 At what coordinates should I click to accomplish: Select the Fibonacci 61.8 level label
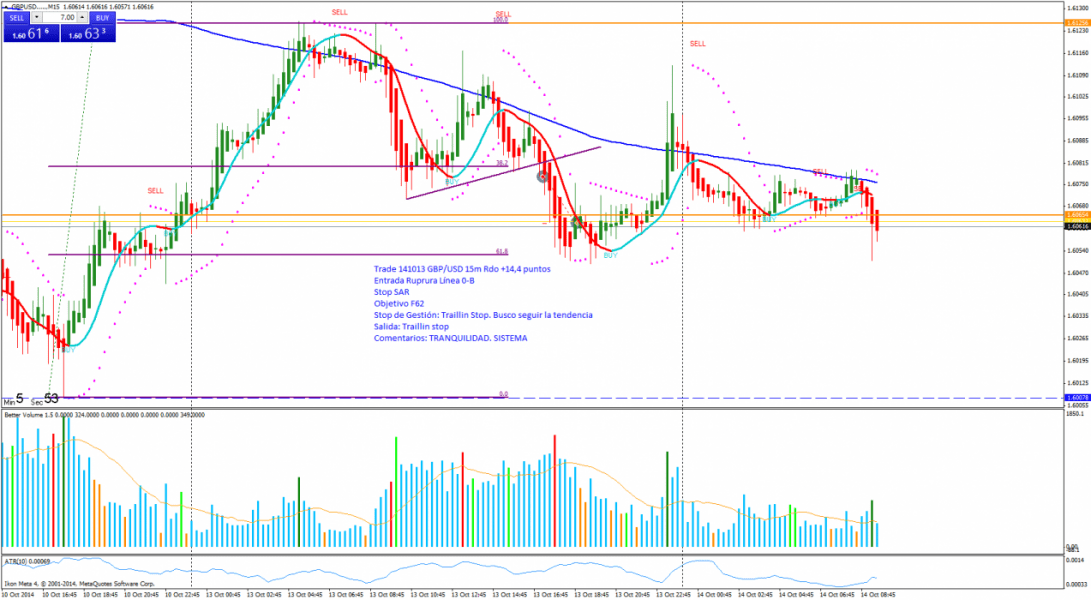pos(501,252)
